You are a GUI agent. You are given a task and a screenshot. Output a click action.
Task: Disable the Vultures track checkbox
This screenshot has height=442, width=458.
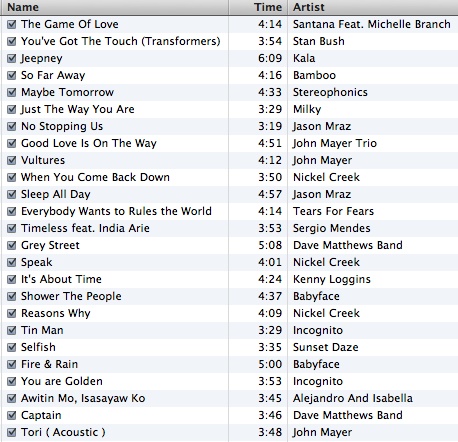(12, 160)
